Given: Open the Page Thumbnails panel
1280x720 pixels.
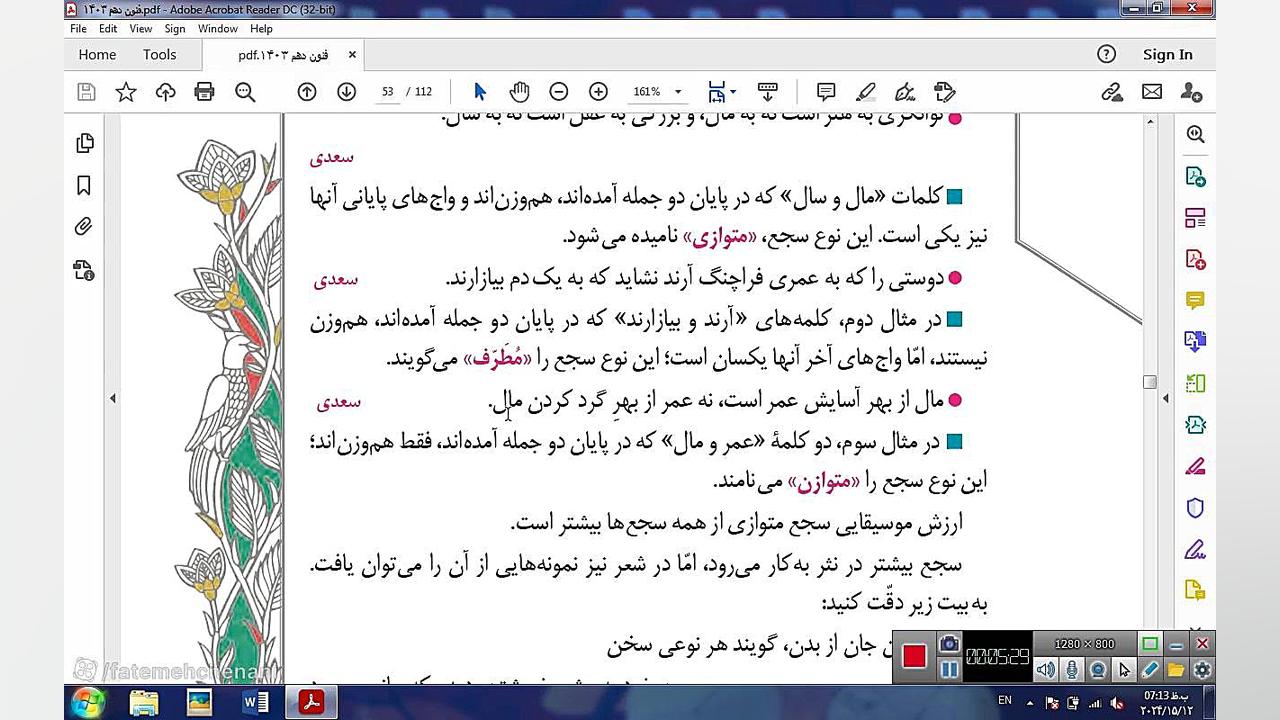Looking at the screenshot, I should 85,143.
